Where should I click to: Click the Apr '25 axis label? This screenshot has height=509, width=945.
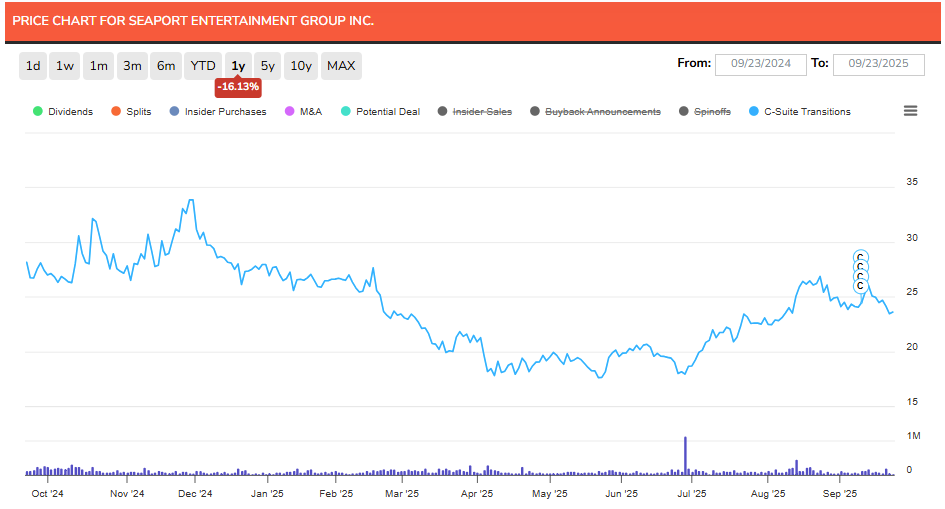click(x=477, y=493)
